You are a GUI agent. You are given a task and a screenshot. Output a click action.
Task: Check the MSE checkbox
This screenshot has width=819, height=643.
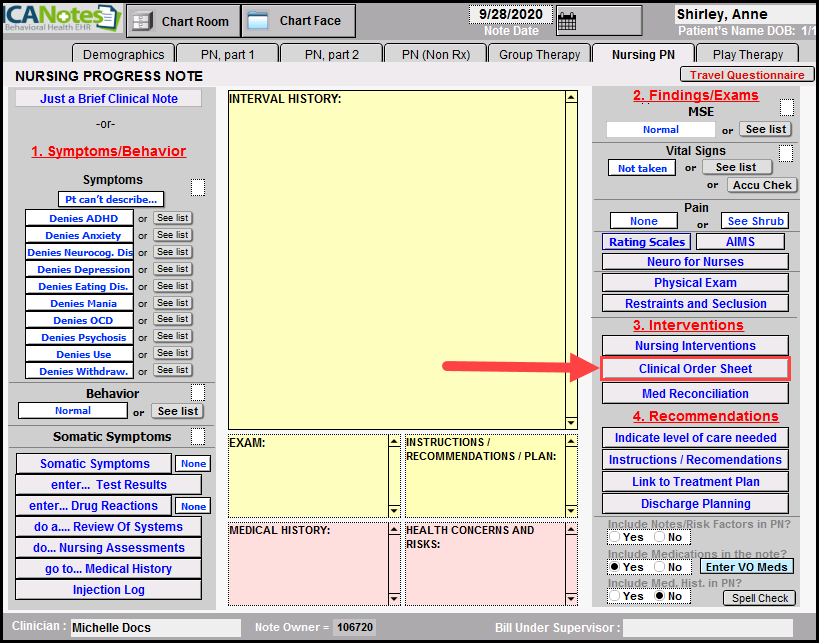[x=786, y=108]
